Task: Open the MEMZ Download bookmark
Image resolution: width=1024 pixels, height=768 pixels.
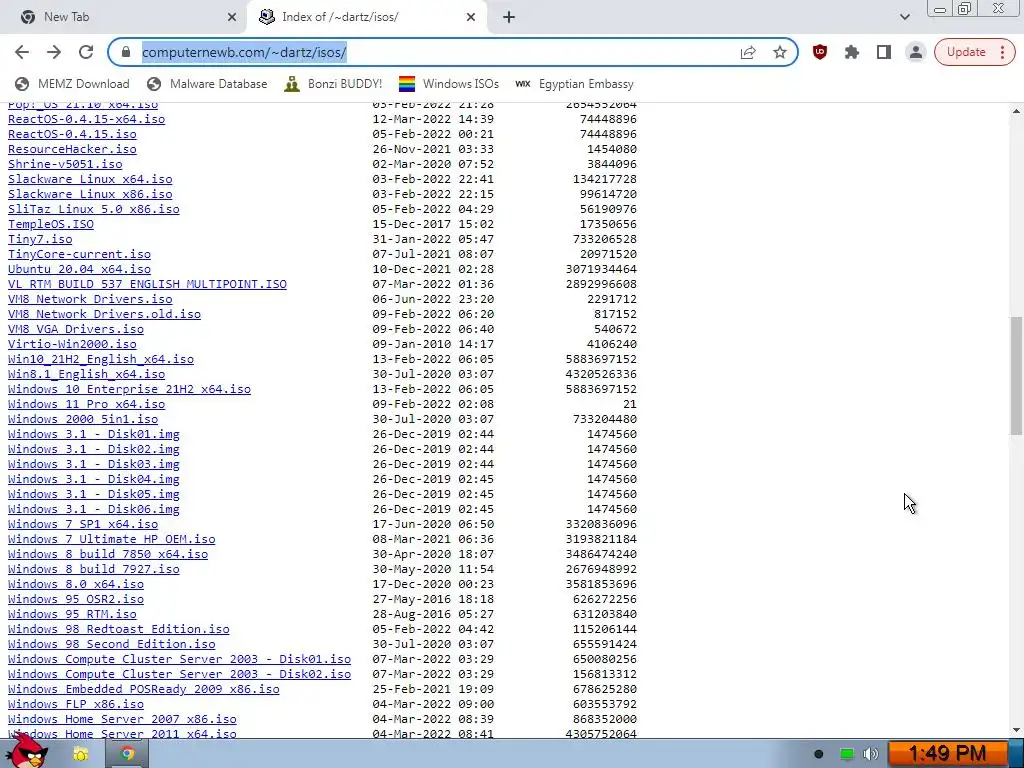Action: [x=72, y=84]
